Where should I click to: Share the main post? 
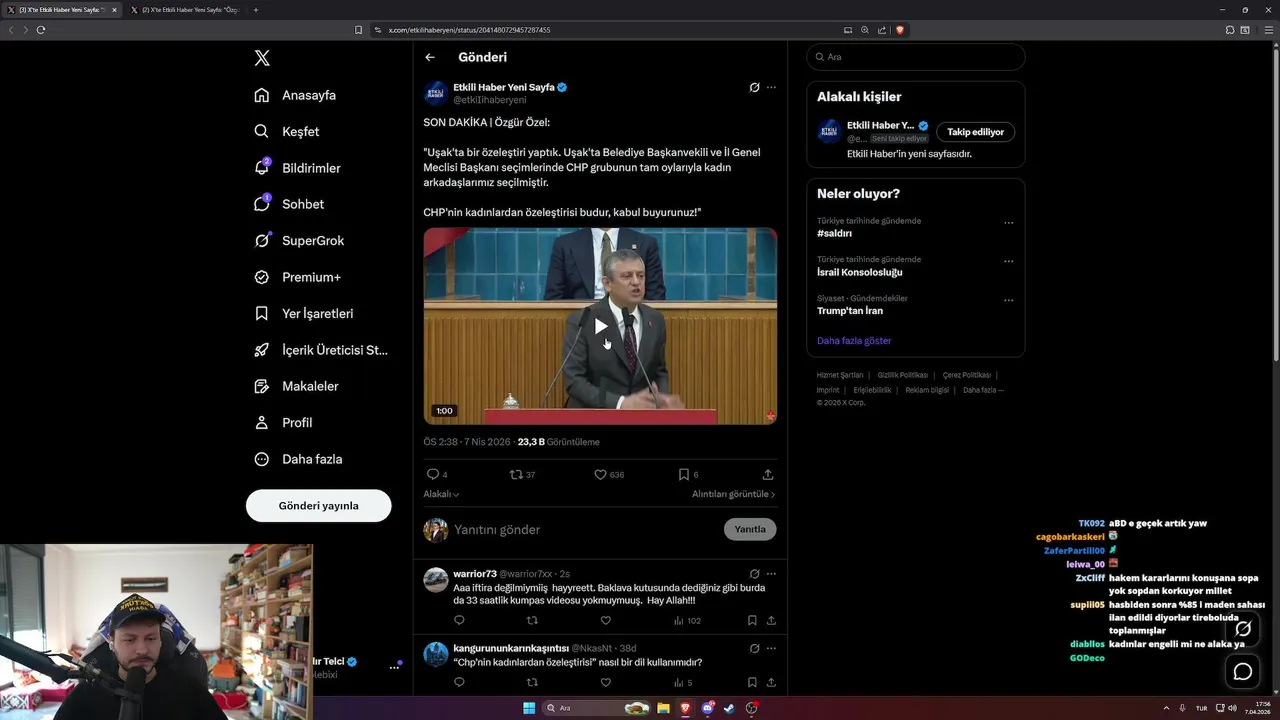(768, 474)
